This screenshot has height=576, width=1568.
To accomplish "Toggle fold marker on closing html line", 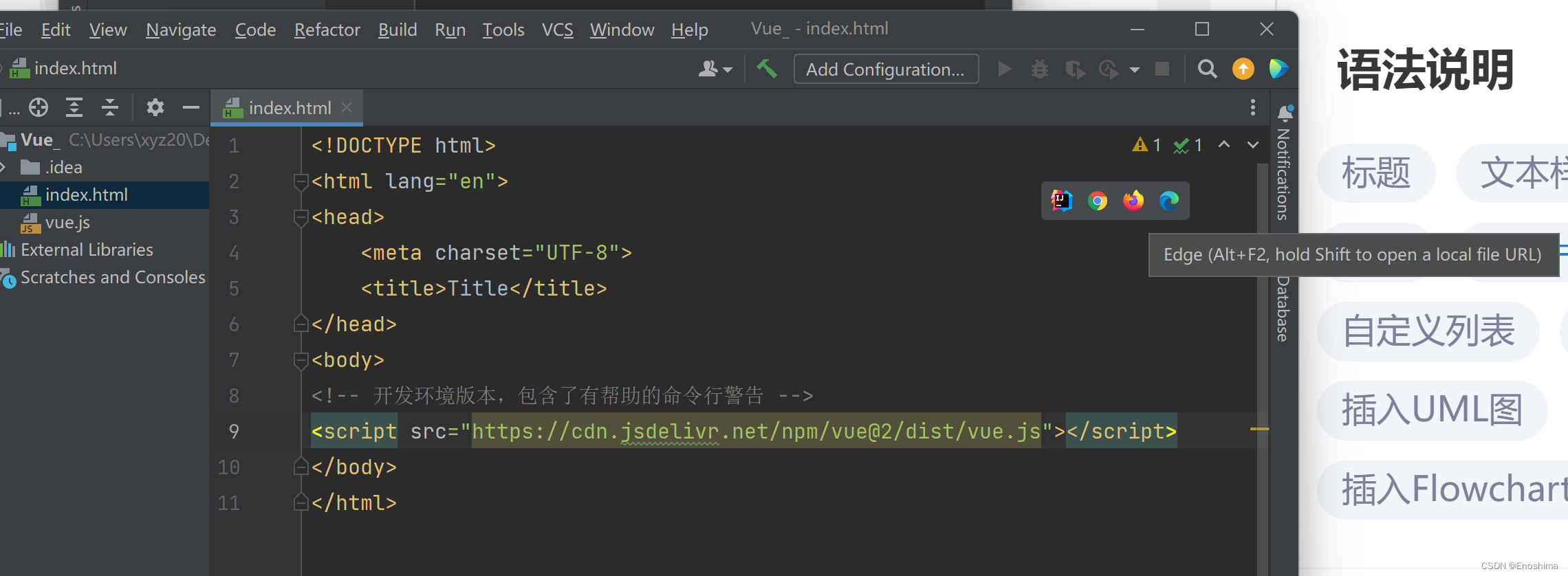I will pyautogui.click(x=301, y=502).
